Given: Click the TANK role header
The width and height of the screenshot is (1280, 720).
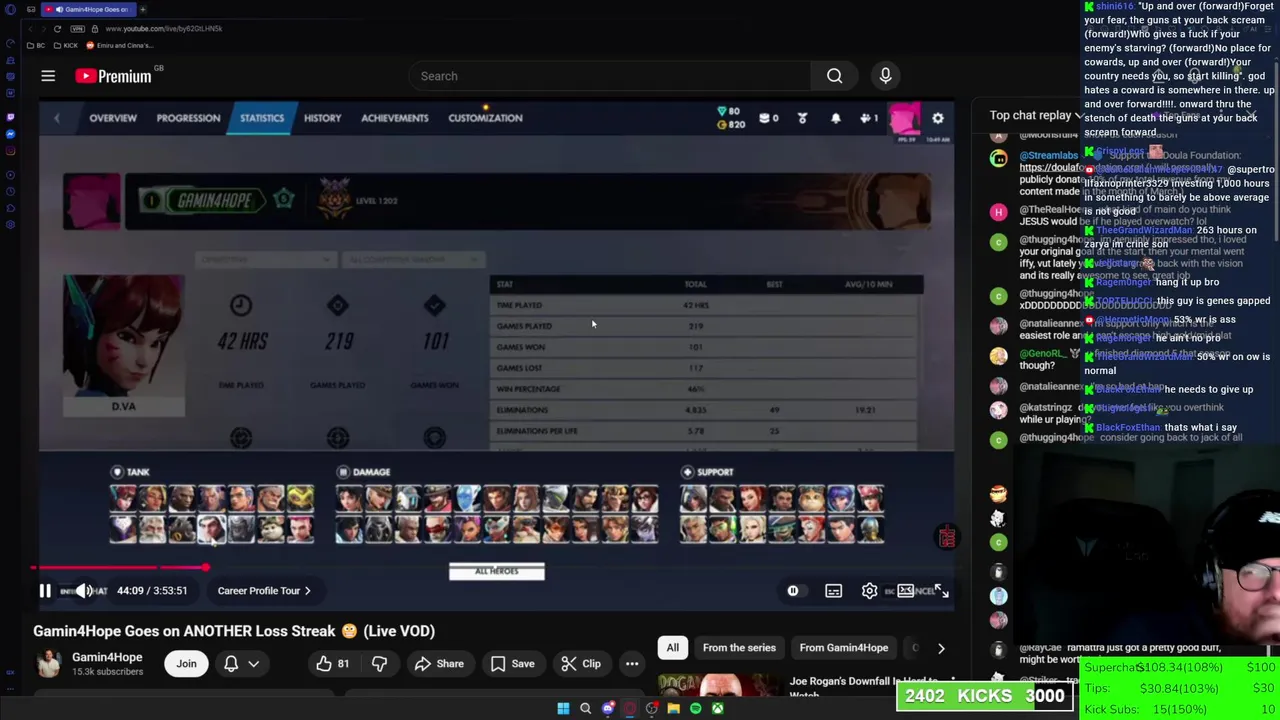Looking at the screenshot, I should pos(130,472).
